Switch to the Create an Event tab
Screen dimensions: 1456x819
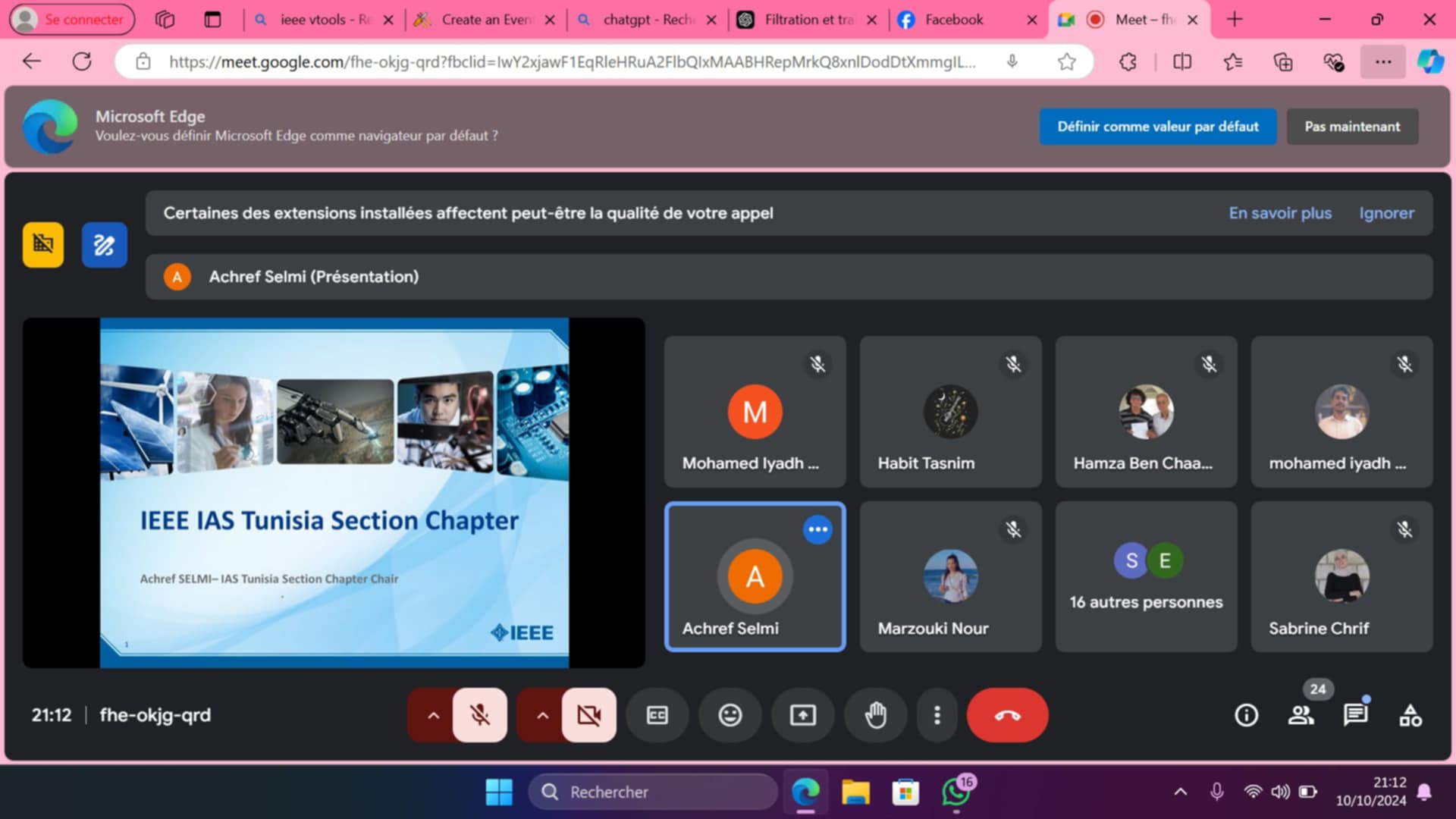(x=485, y=20)
